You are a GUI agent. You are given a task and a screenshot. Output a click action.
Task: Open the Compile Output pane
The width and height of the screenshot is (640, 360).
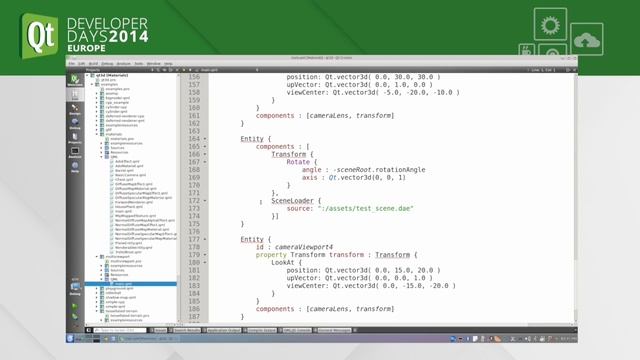pos(260,330)
